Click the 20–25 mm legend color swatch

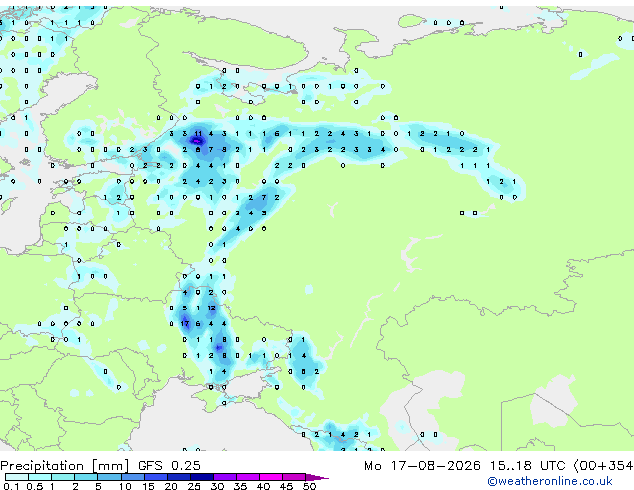pyautogui.click(x=178, y=477)
